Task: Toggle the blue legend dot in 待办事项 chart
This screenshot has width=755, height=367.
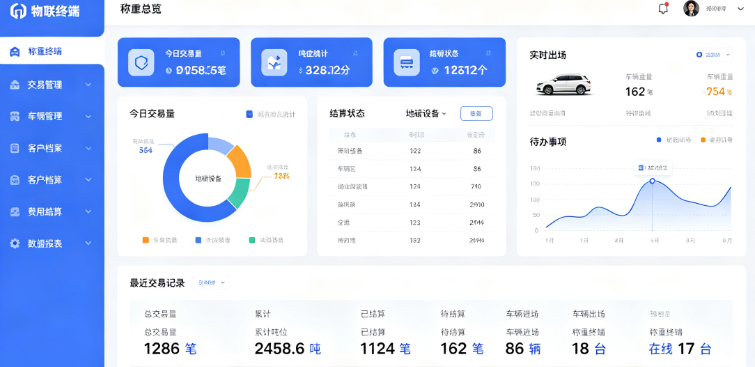Action: [659, 140]
